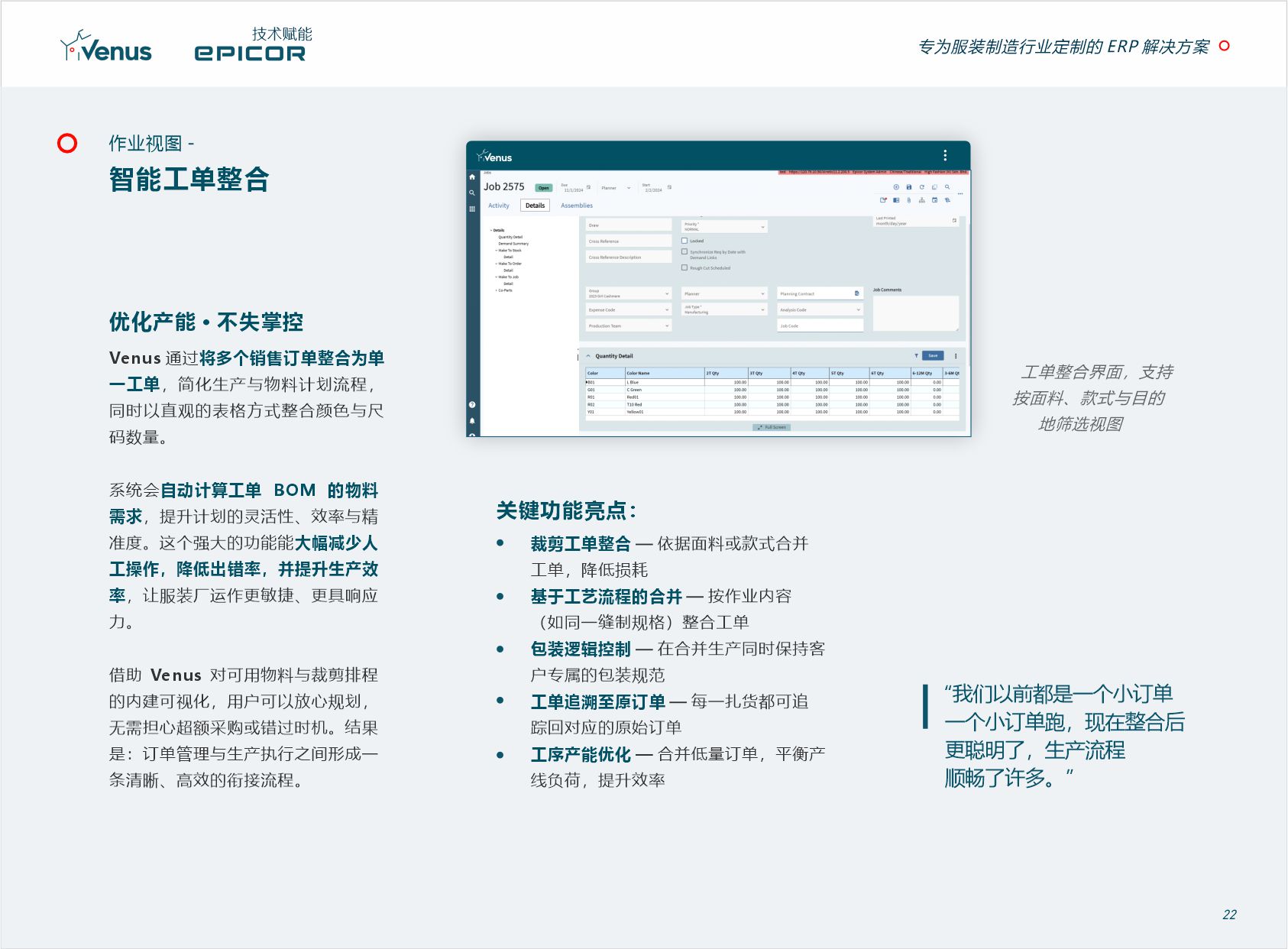Select the grid row 'Red01'

772,397
